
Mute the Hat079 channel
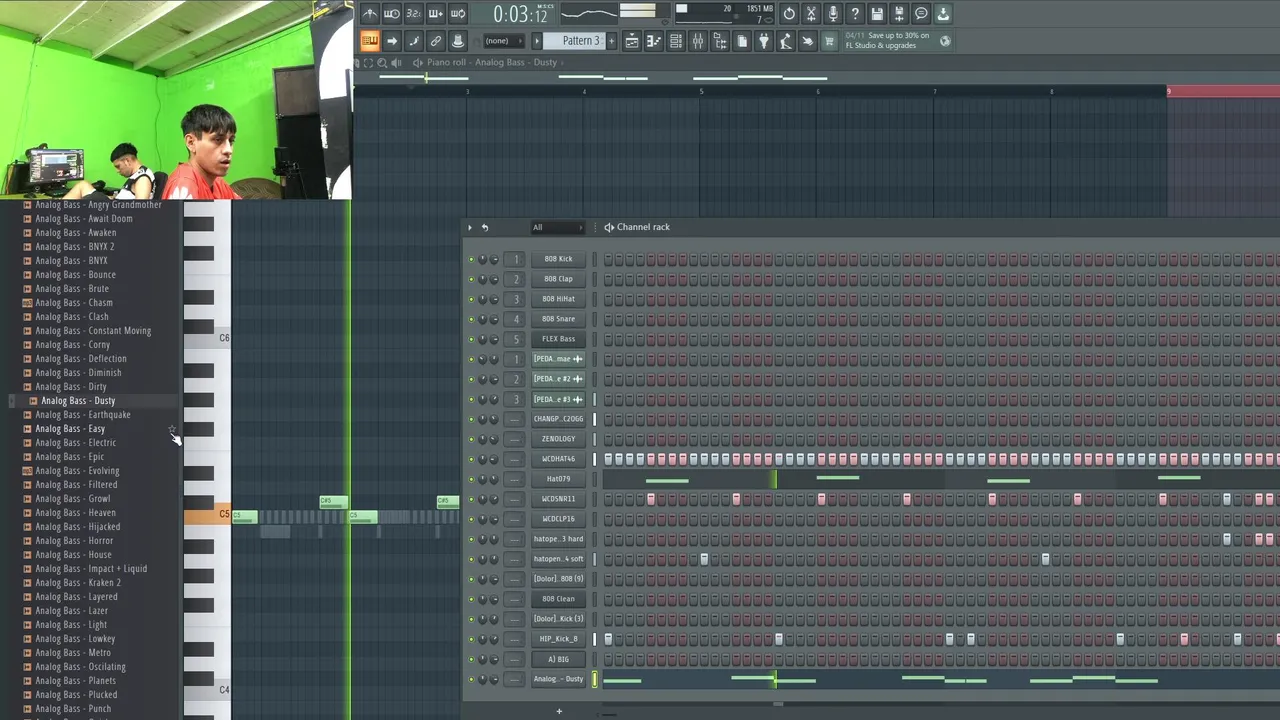point(471,479)
